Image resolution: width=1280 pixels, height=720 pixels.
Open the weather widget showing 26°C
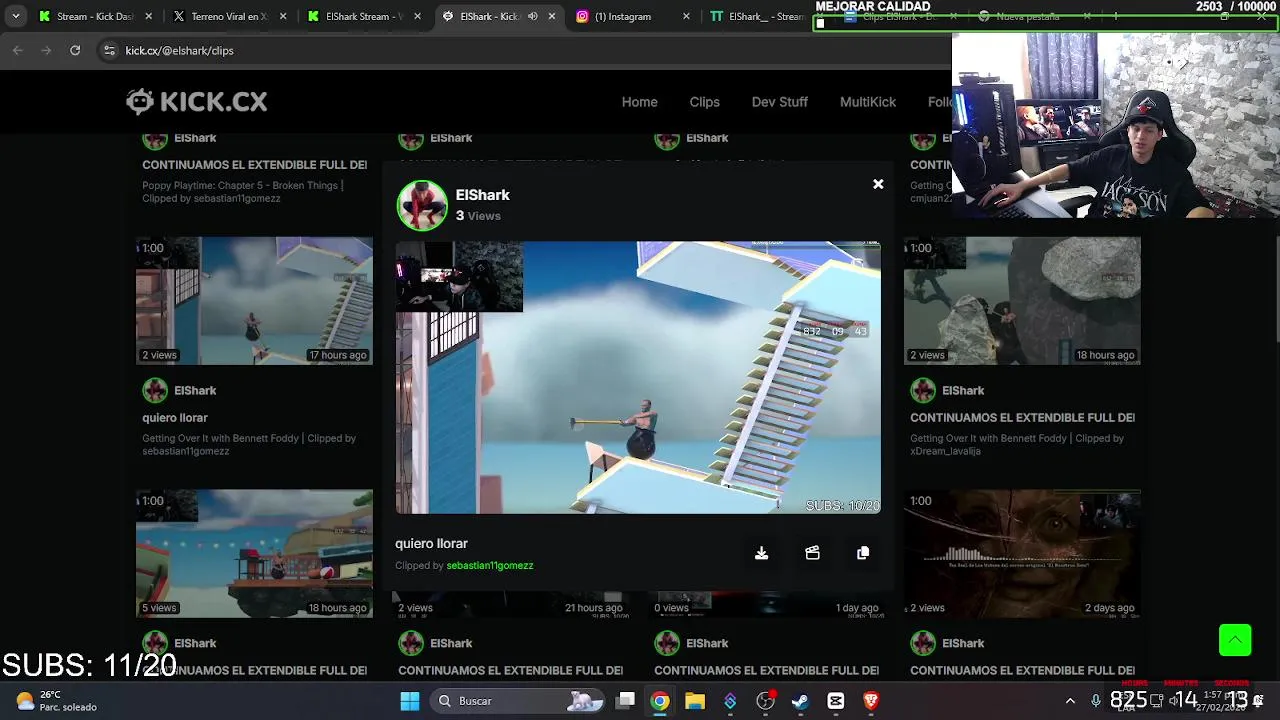[x=57, y=701]
